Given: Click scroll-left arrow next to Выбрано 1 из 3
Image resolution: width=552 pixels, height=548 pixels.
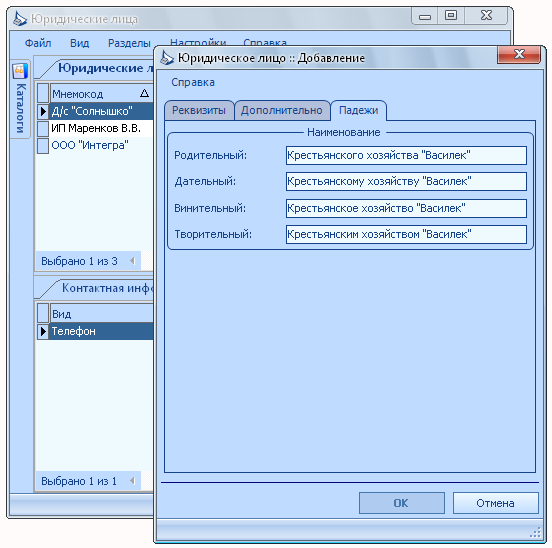Looking at the screenshot, I should point(133,261).
